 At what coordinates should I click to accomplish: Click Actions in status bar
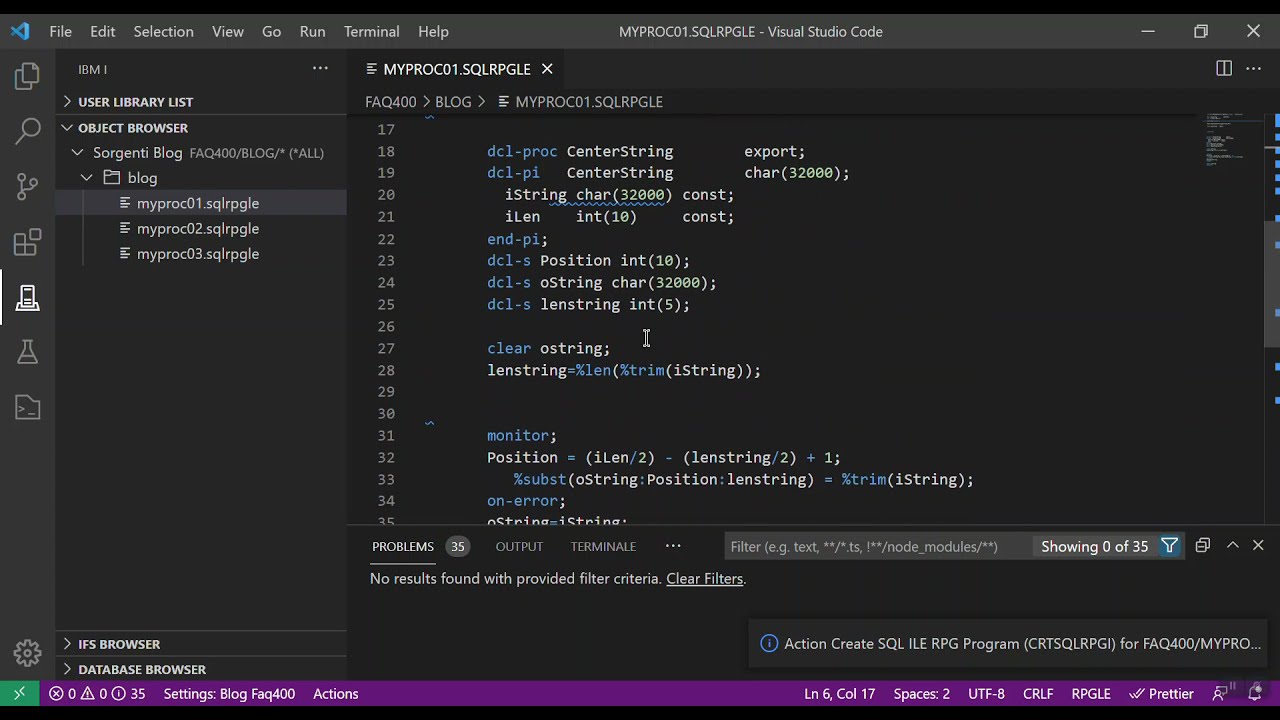[x=336, y=693]
